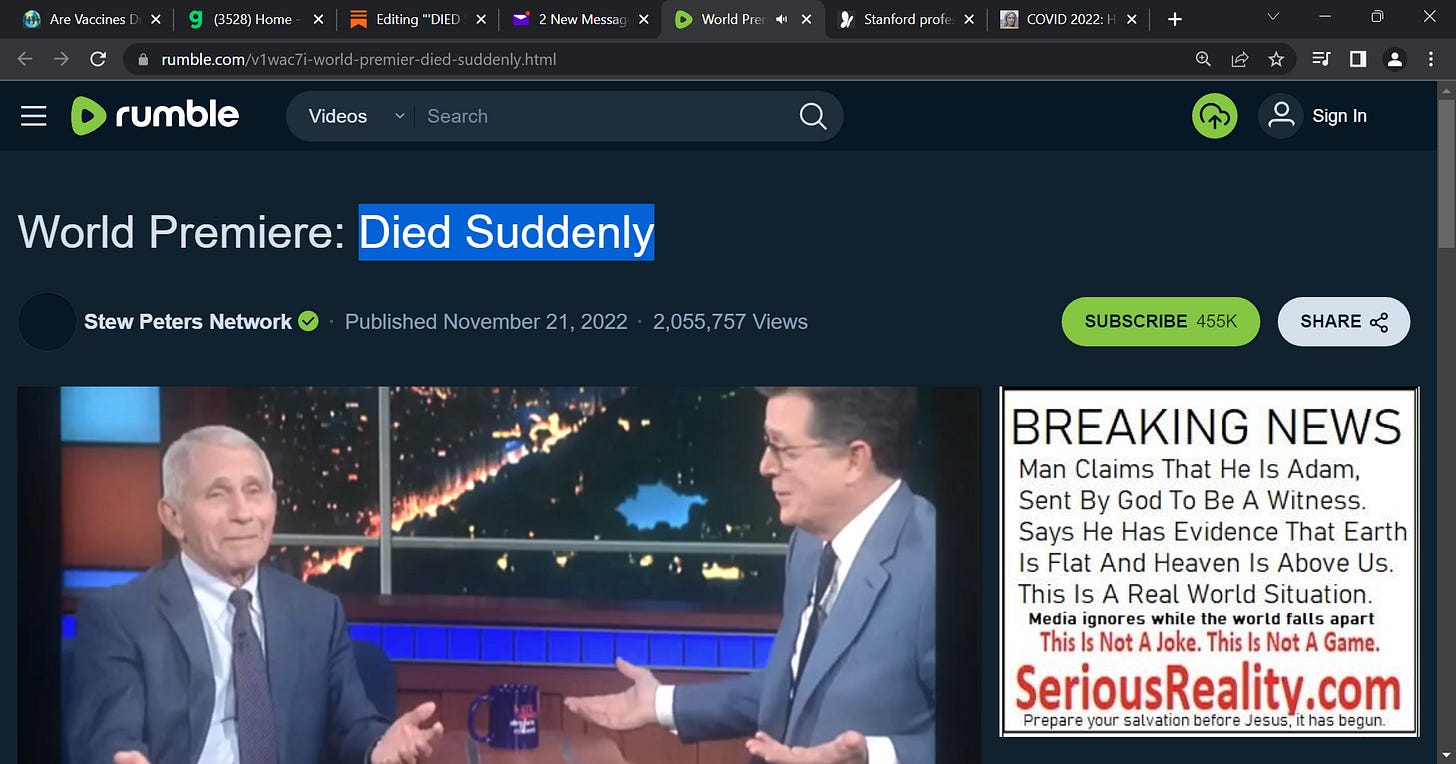Screen dimensions: 1456x764
Task: Click the padlock site info icon
Action: (144, 60)
